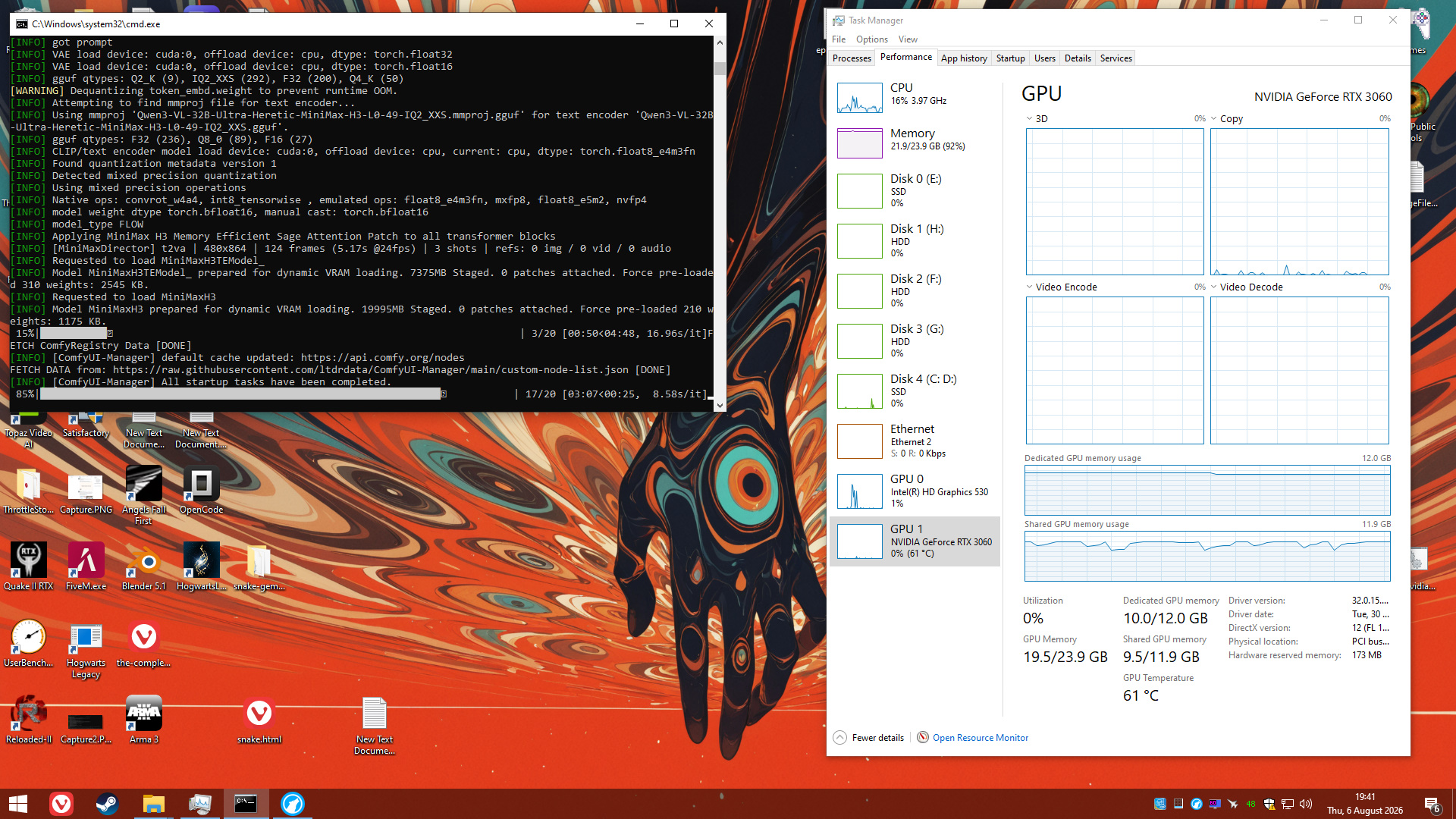The width and height of the screenshot is (1456, 819).
Task: Select Memory in the performance sidebar
Action: (915, 143)
